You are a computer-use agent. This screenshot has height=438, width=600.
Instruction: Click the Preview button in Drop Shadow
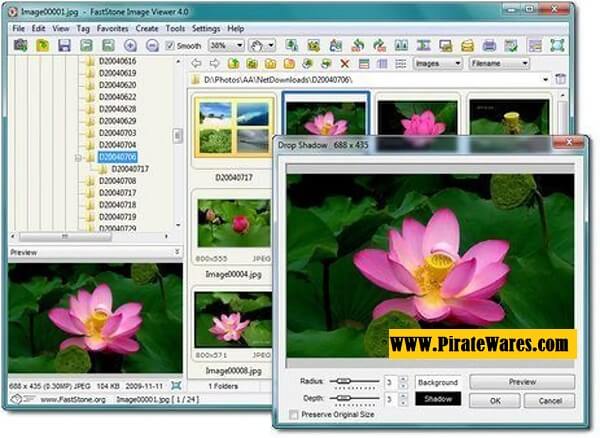coord(522,382)
